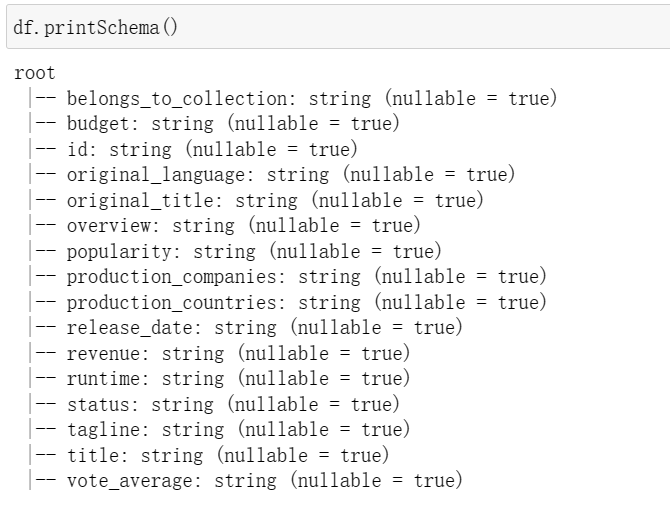The height and width of the screenshot is (513, 670).
Task: Click the release_date field line
Action: coord(246,328)
